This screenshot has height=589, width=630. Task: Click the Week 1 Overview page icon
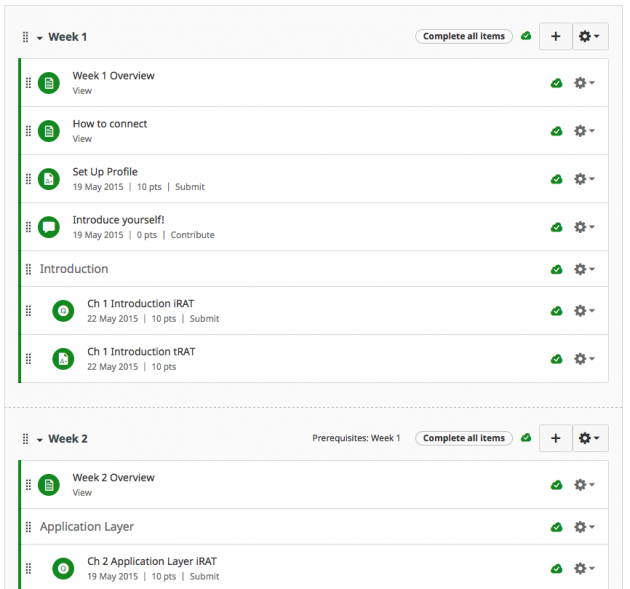pos(49,83)
